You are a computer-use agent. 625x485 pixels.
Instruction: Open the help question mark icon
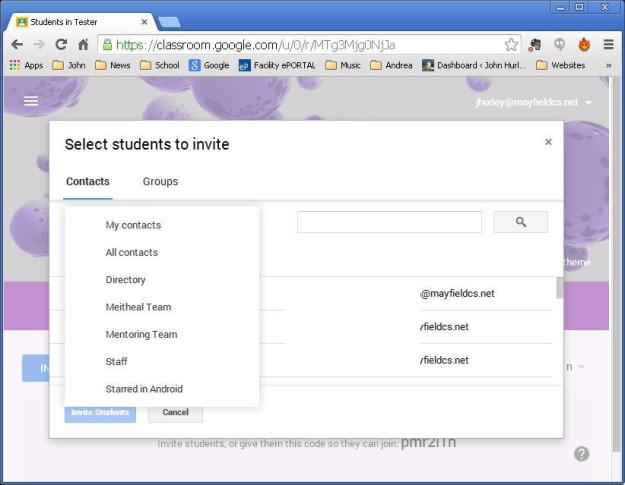(582, 454)
